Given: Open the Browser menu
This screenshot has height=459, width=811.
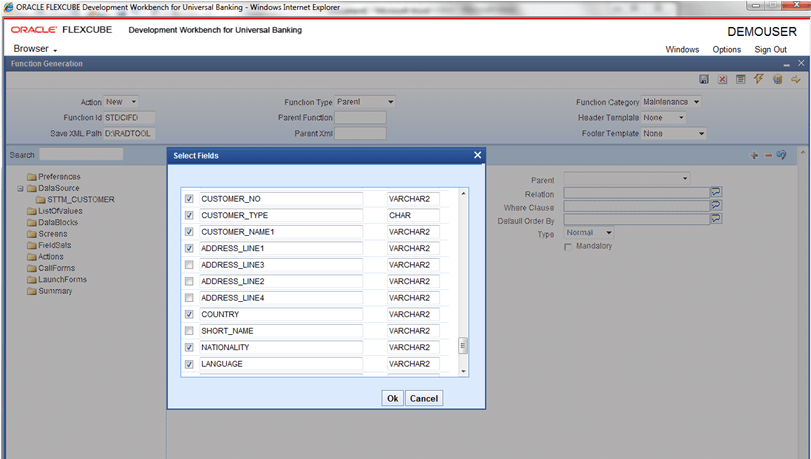Looking at the screenshot, I should point(35,49).
